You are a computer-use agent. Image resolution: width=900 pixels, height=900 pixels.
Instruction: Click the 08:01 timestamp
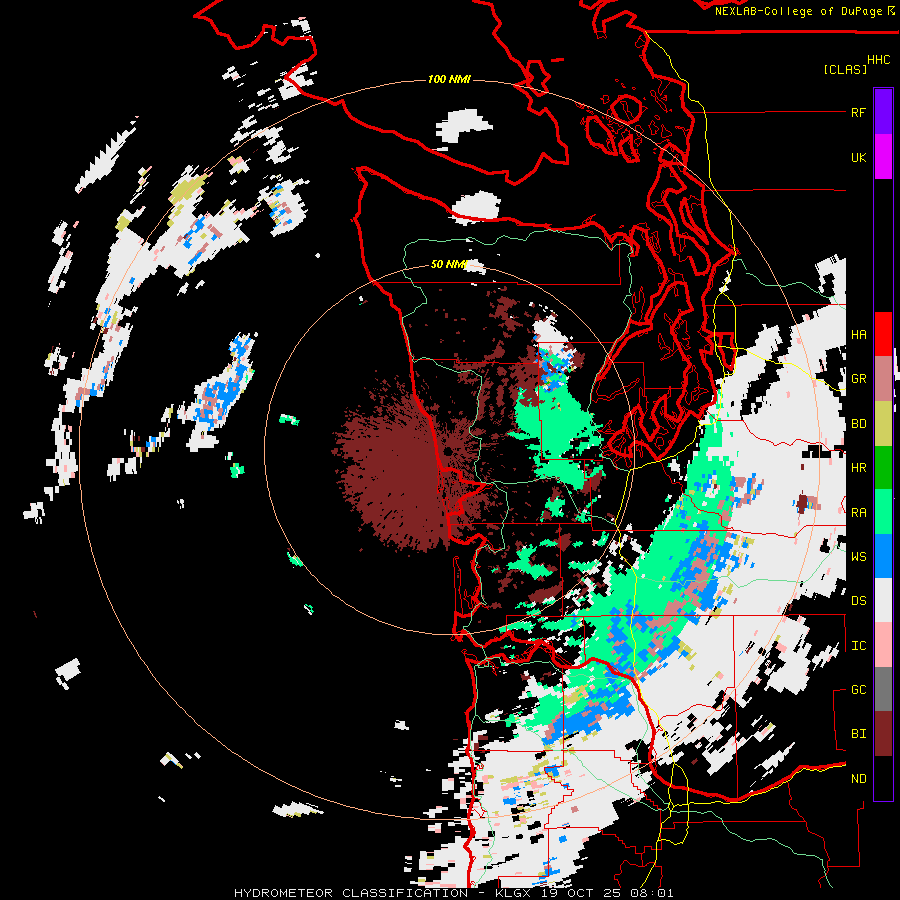[654, 893]
